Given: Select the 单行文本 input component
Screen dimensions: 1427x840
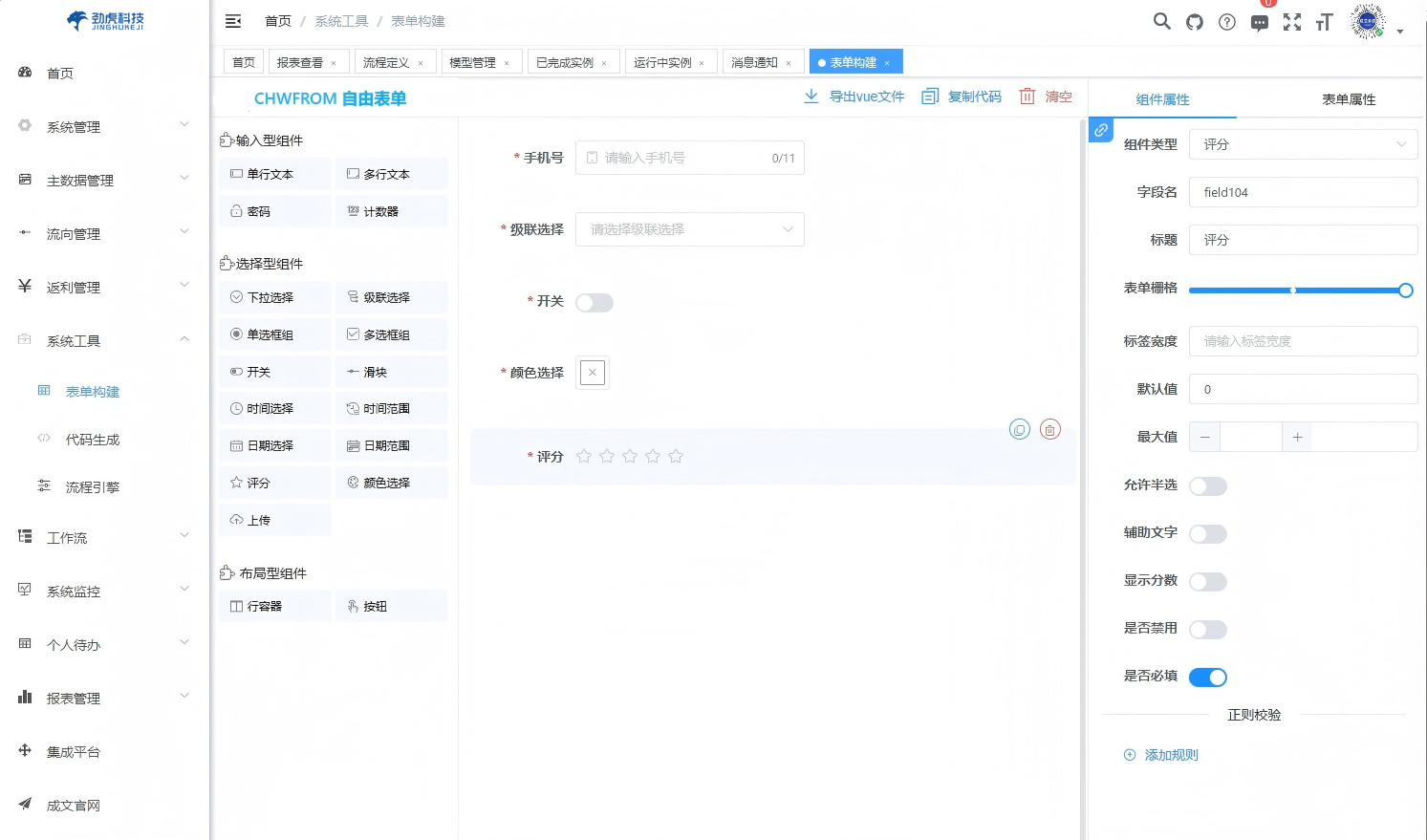Looking at the screenshot, I should pyautogui.click(x=274, y=173).
